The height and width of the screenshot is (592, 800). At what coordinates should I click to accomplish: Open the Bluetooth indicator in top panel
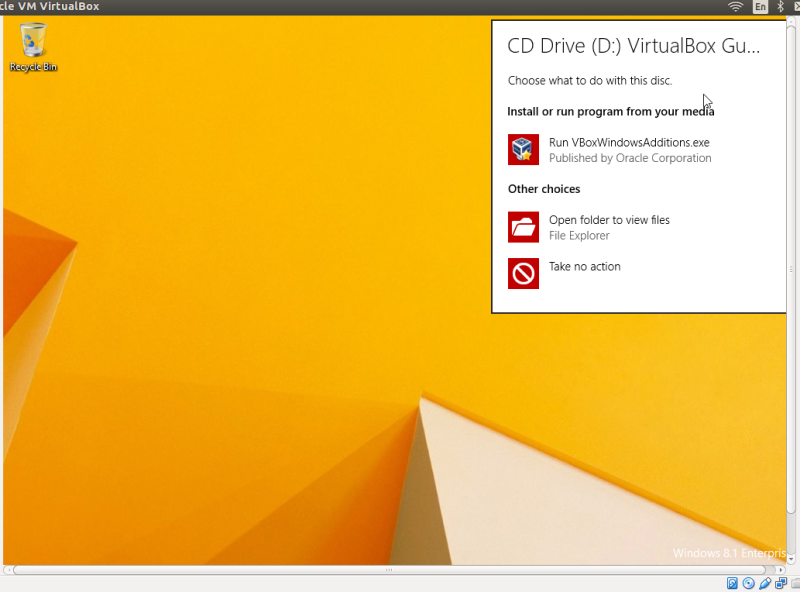pos(780,7)
